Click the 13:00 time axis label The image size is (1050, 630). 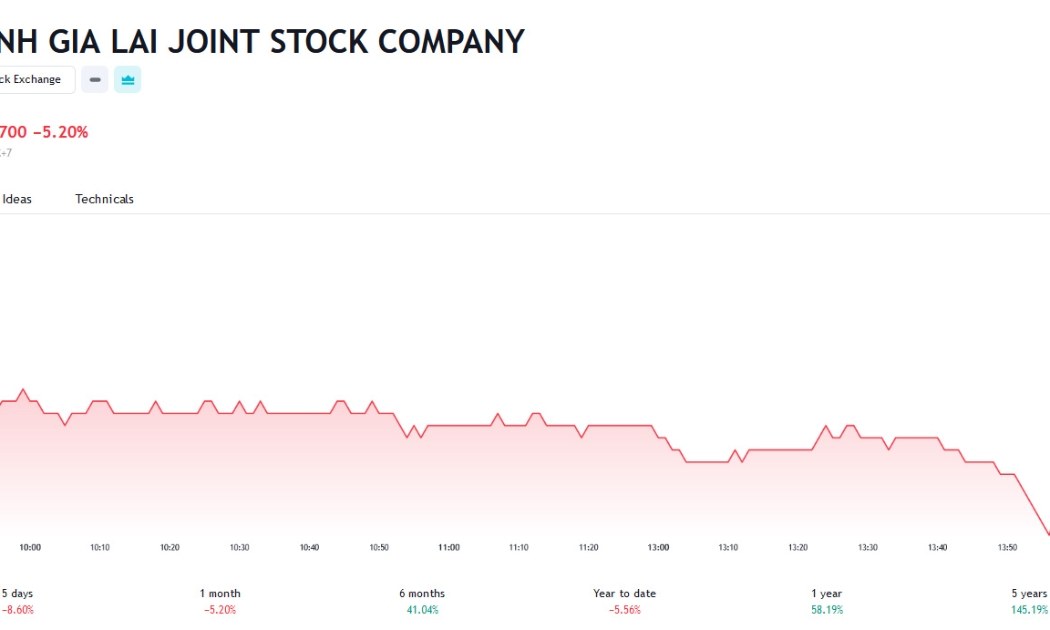[x=658, y=548]
